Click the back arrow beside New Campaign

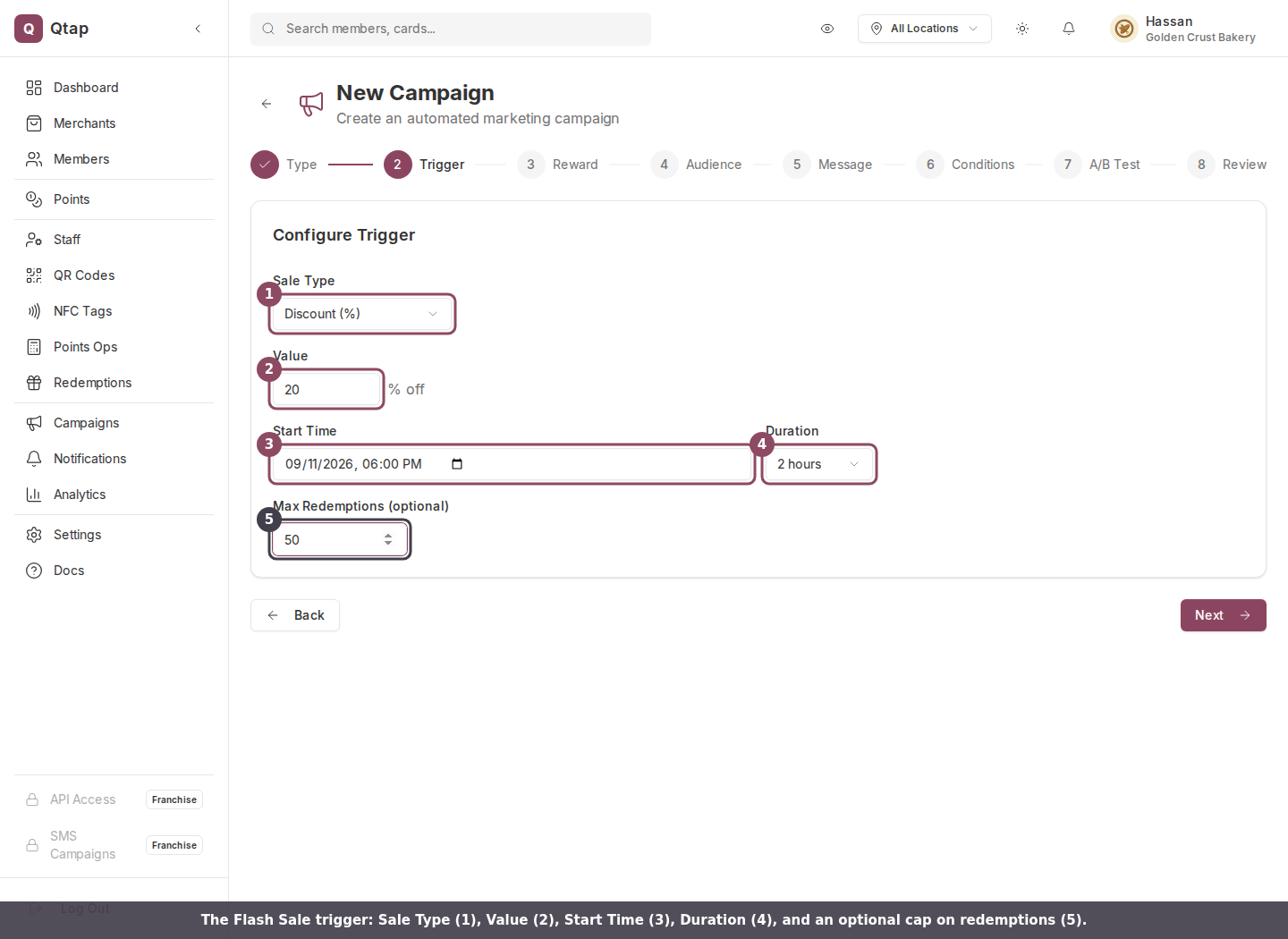(267, 104)
